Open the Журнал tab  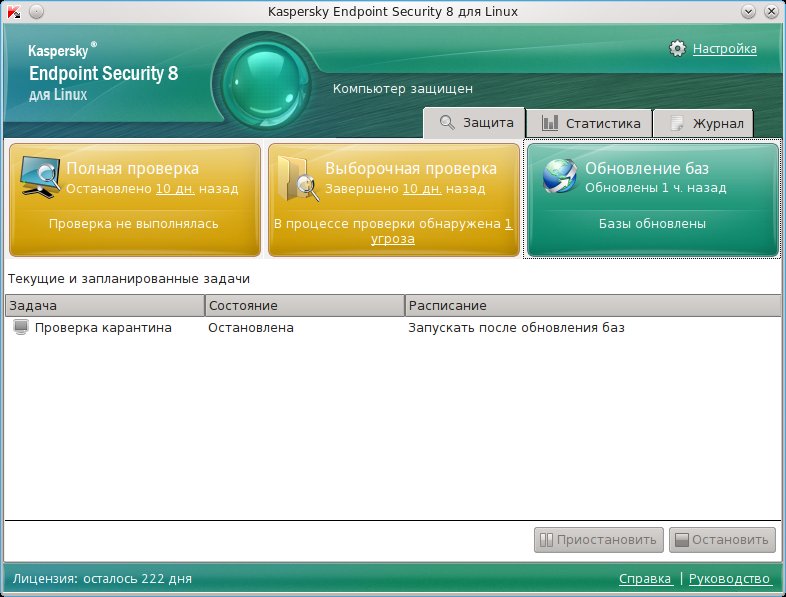point(703,123)
